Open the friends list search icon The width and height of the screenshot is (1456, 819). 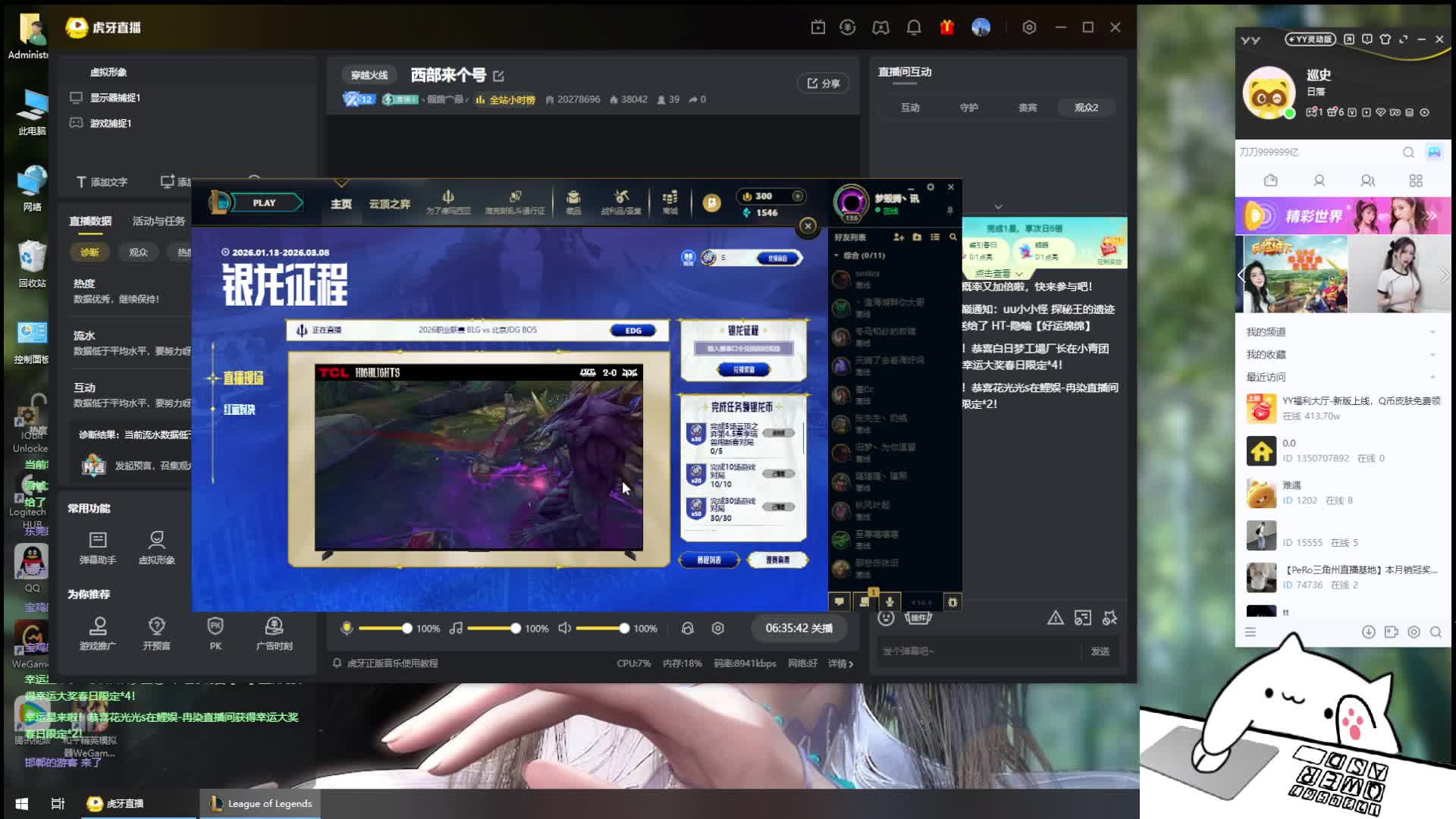[x=953, y=237]
